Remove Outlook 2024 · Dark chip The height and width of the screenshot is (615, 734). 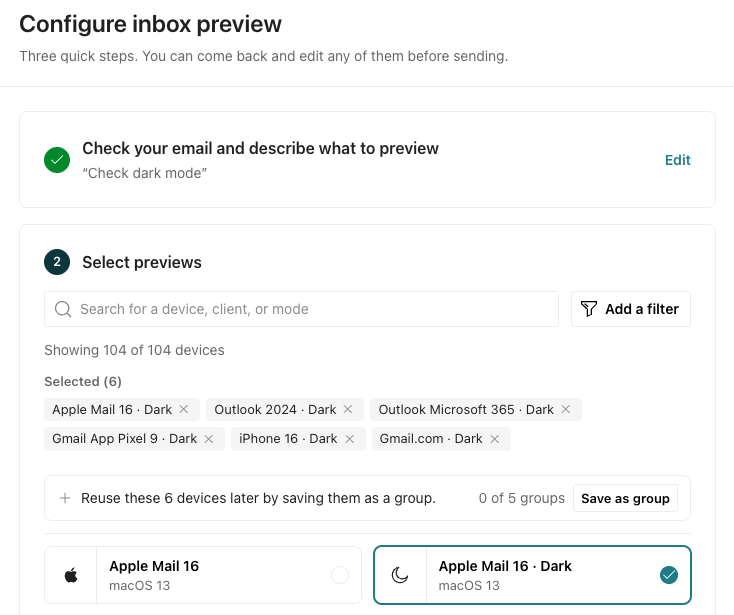[x=348, y=409]
